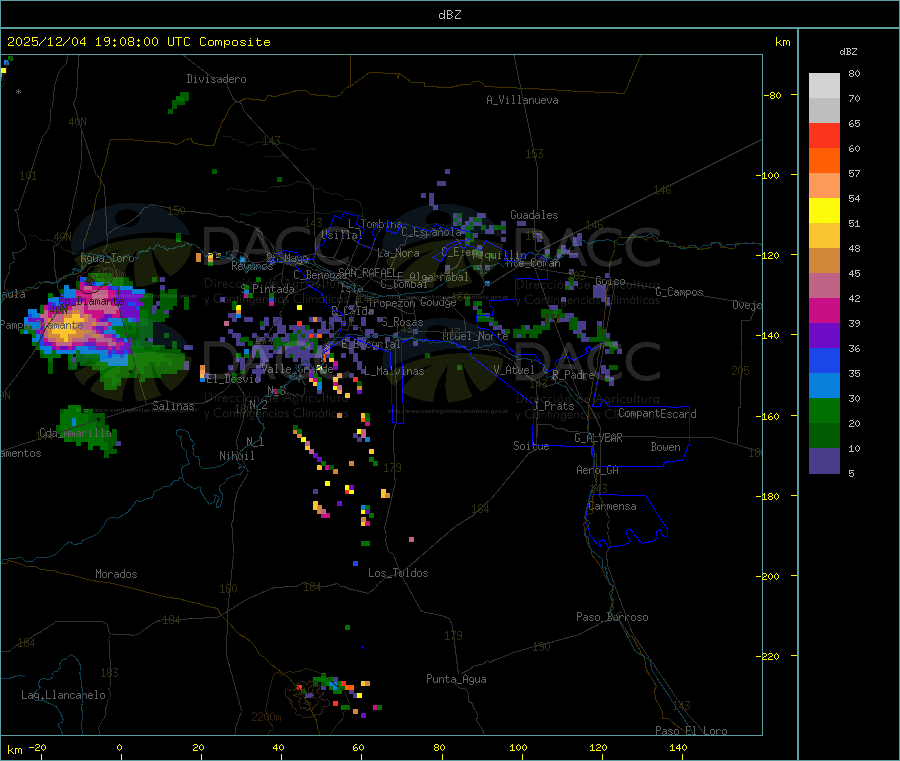Click the 'Guadales' locality label

[x=534, y=215]
